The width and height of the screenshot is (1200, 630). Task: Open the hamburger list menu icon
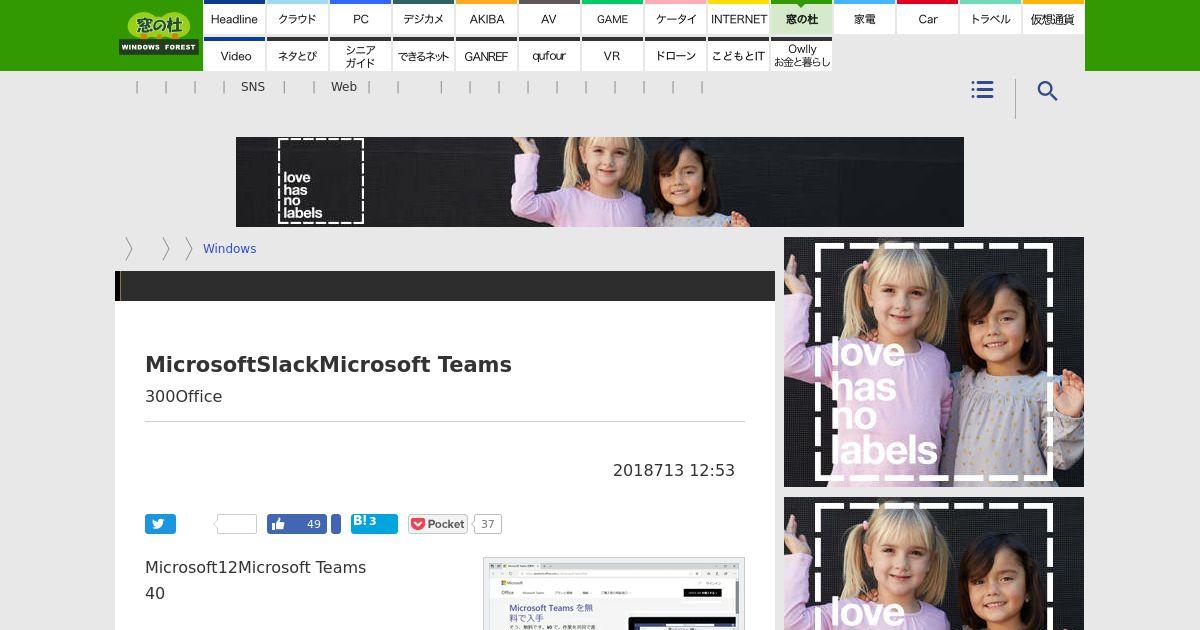[982, 90]
